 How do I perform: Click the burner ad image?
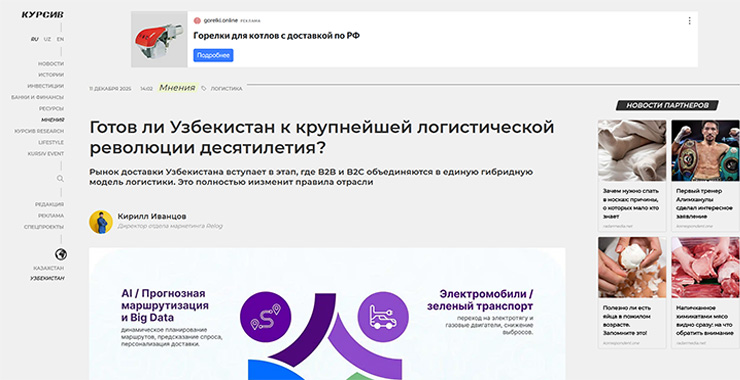pos(159,39)
